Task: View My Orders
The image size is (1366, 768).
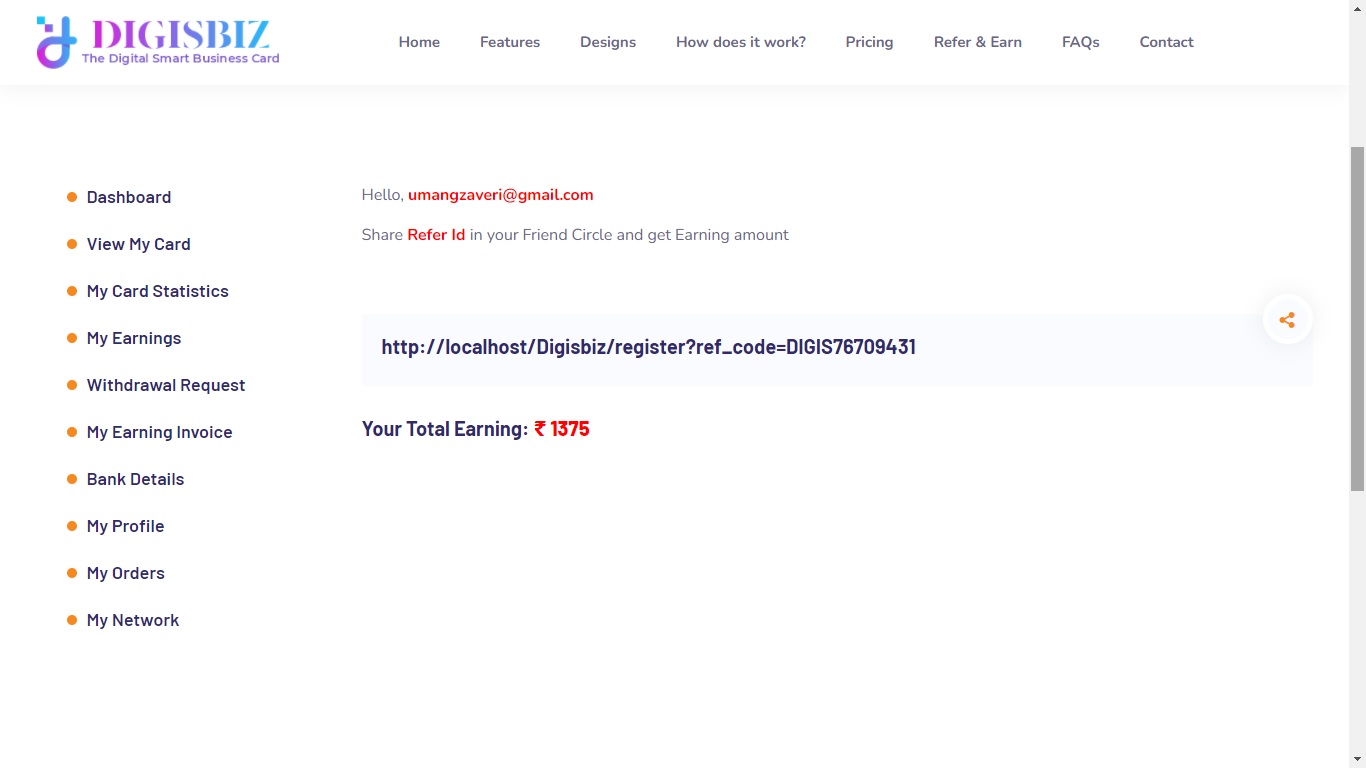Action: pyautogui.click(x=125, y=573)
